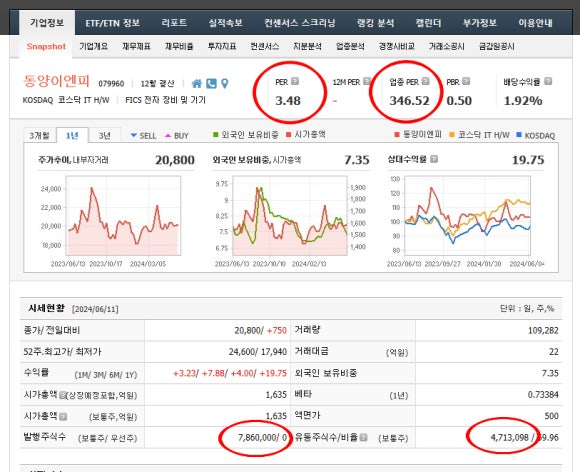This screenshot has width=580, height=472.
Task: Click the 외국인 보유비중 chart
Action: tap(290, 216)
